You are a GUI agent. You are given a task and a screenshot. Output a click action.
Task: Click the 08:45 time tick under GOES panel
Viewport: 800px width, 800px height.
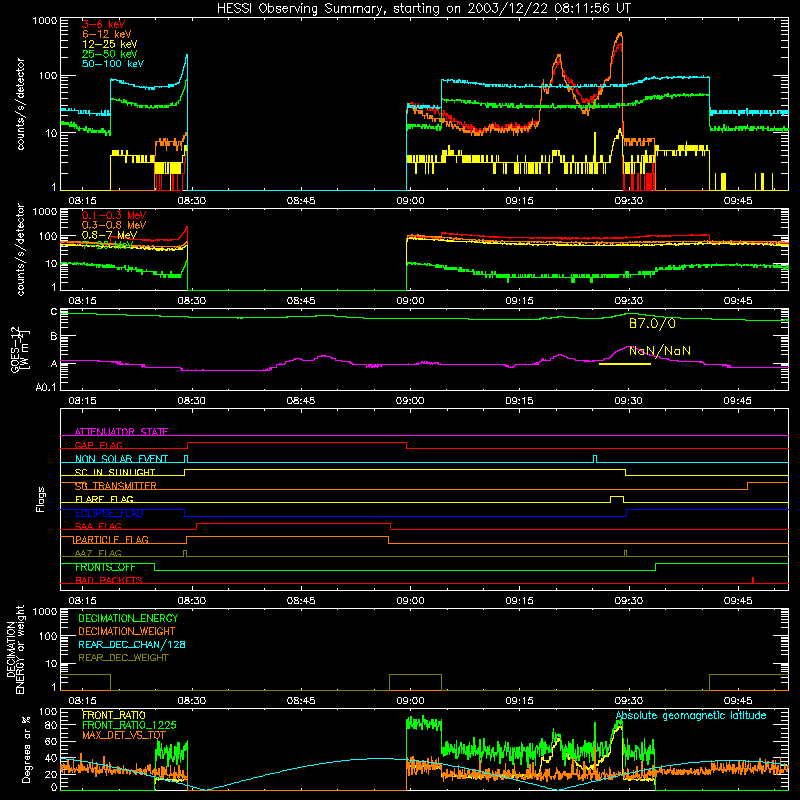coord(301,401)
